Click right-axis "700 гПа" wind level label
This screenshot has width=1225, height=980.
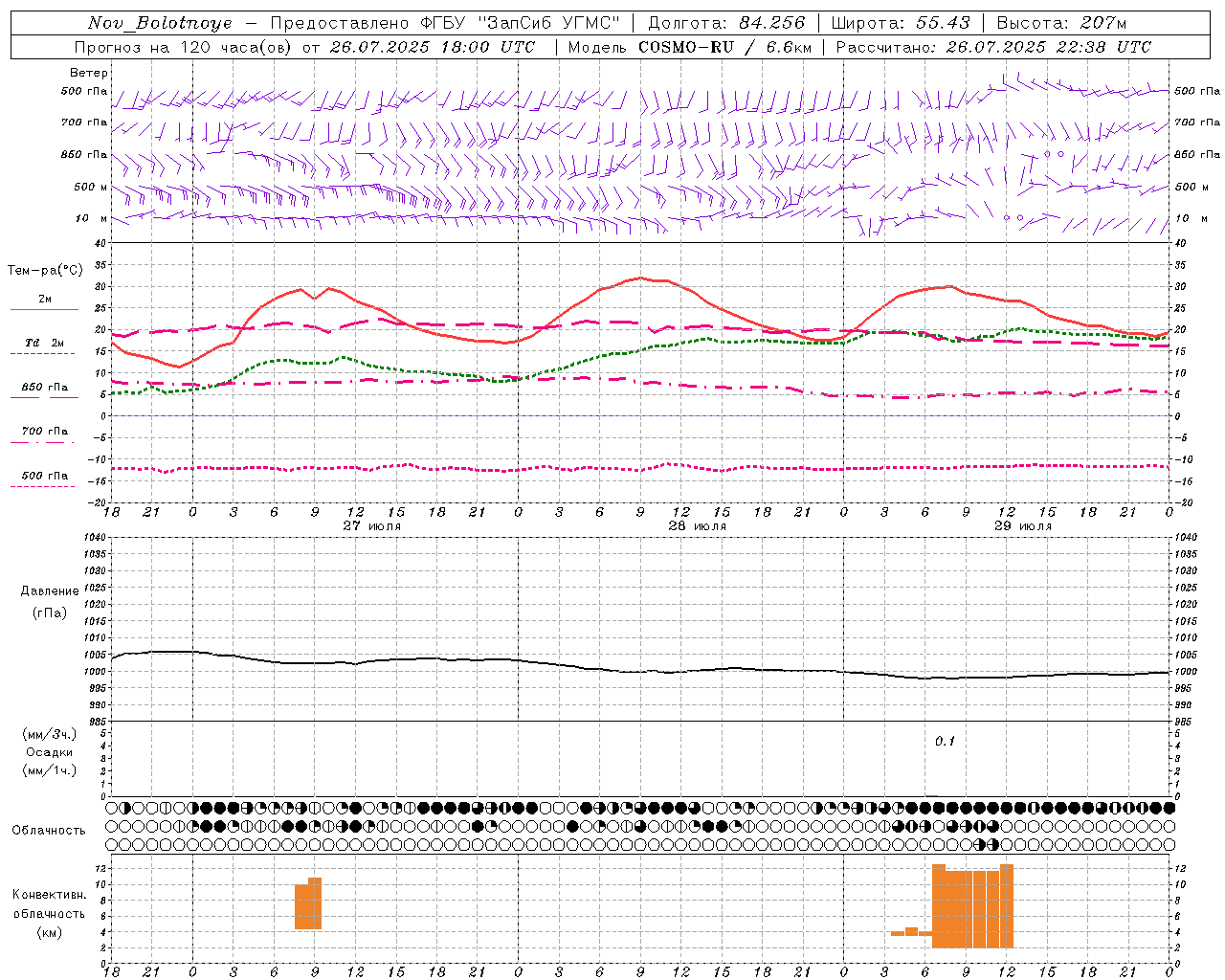[1197, 122]
